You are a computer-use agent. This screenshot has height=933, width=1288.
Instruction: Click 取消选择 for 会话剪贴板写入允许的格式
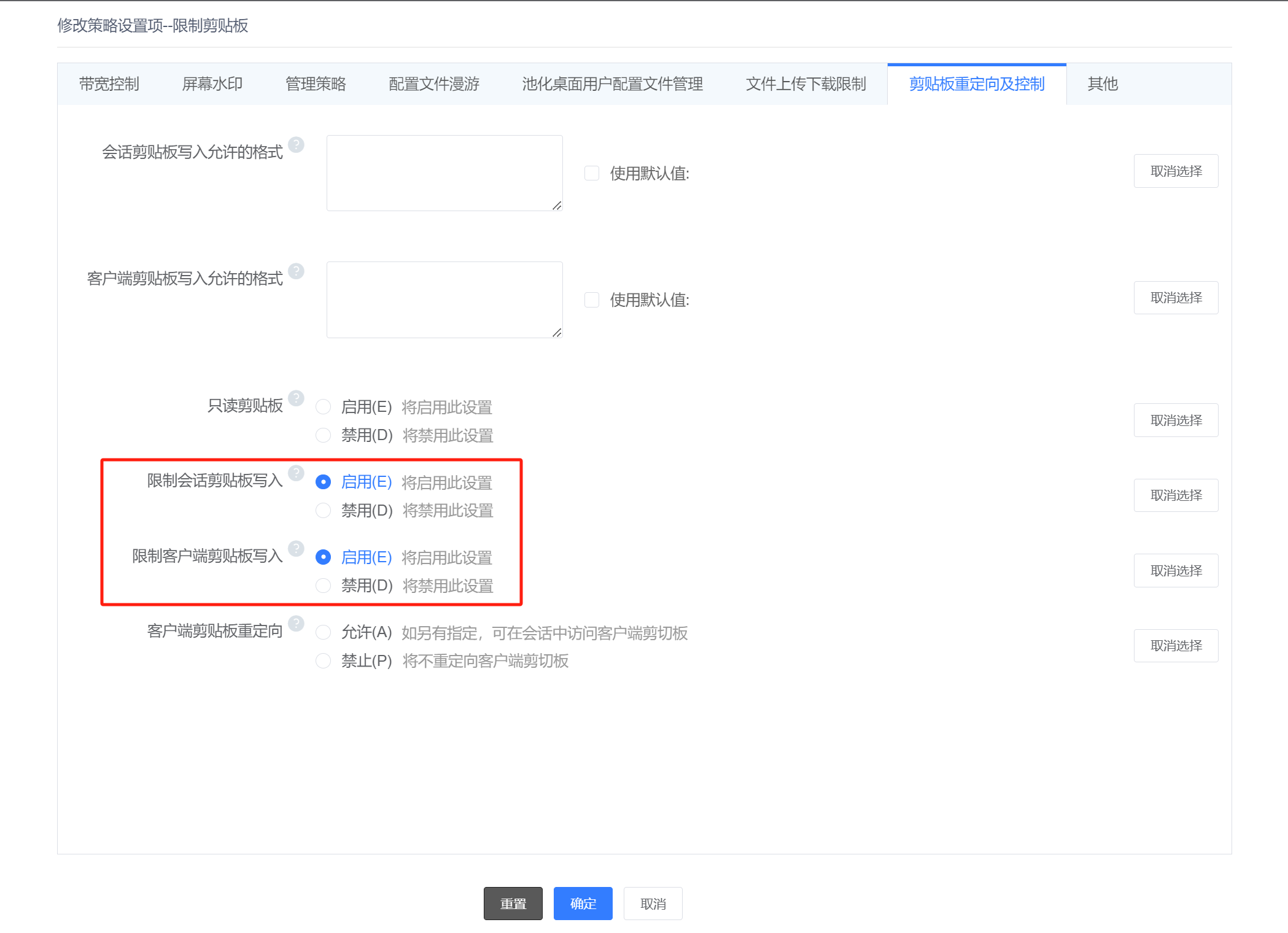point(1176,171)
